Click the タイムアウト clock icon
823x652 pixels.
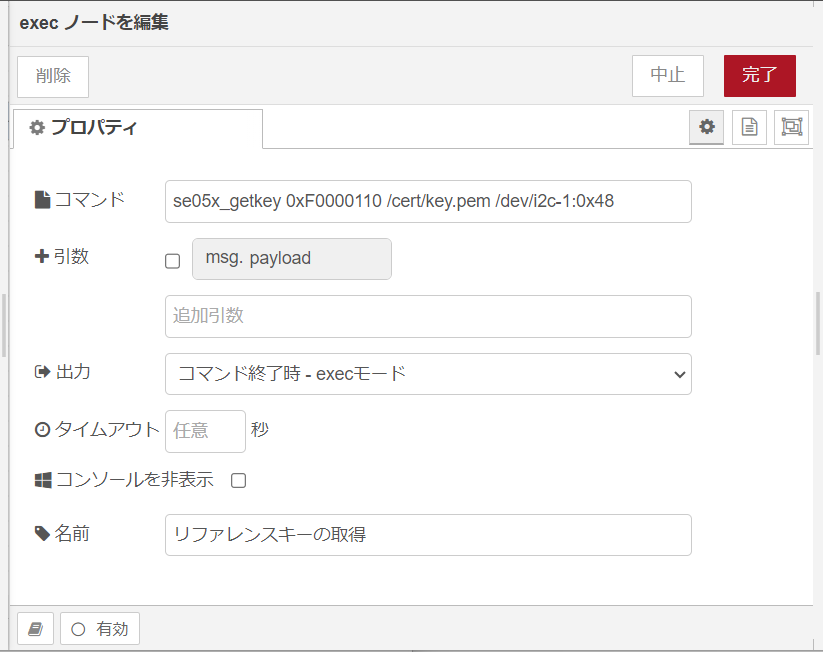point(42,430)
